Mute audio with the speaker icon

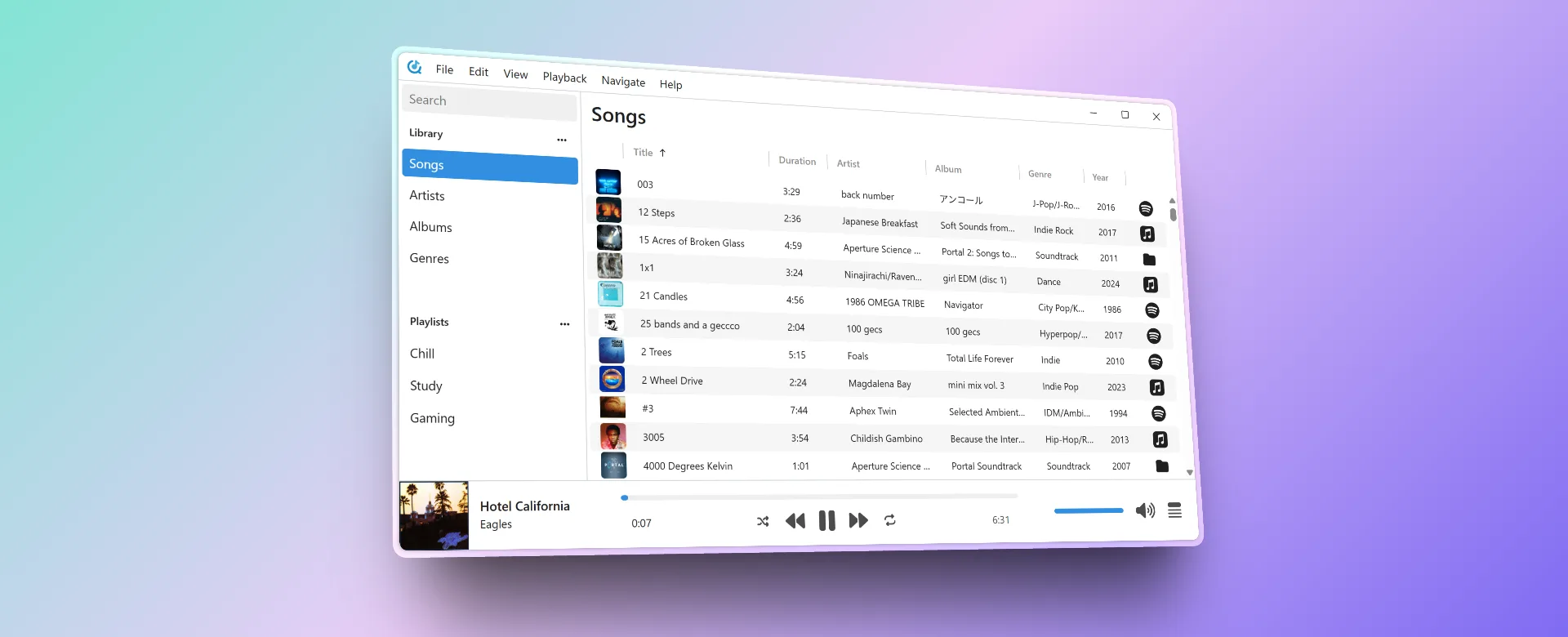(1145, 510)
